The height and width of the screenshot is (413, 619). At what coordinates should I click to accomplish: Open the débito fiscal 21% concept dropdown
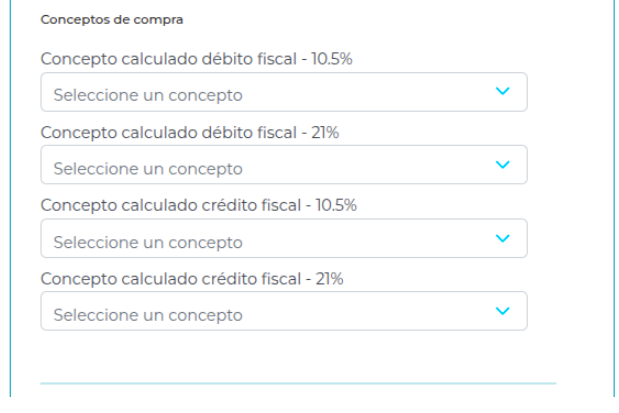pos(283,166)
